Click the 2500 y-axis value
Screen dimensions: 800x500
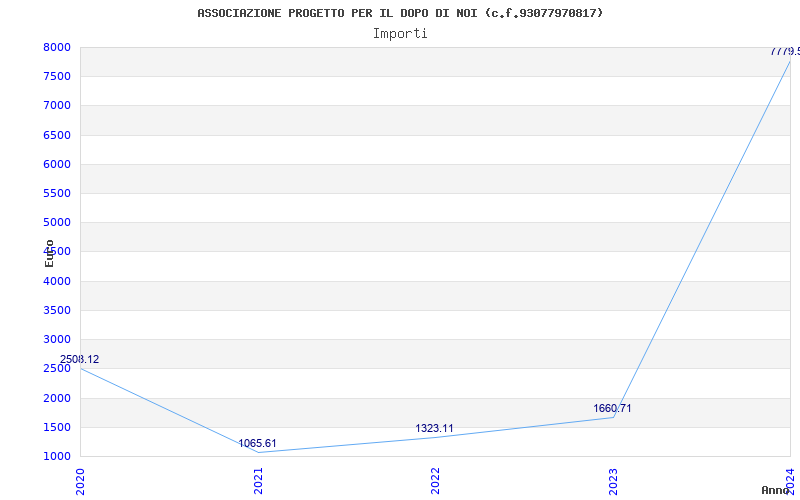coord(57,368)
